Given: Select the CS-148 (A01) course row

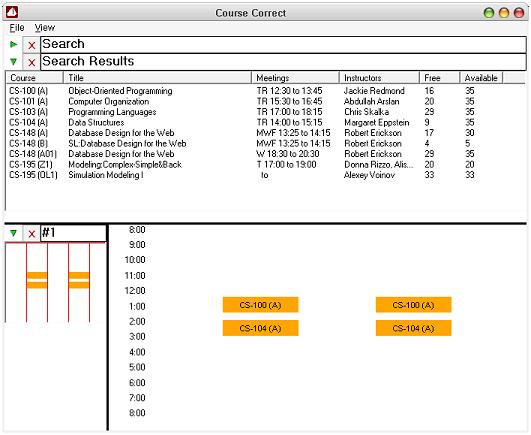Looking at the screenshot, I should click(x=266, y=154).
